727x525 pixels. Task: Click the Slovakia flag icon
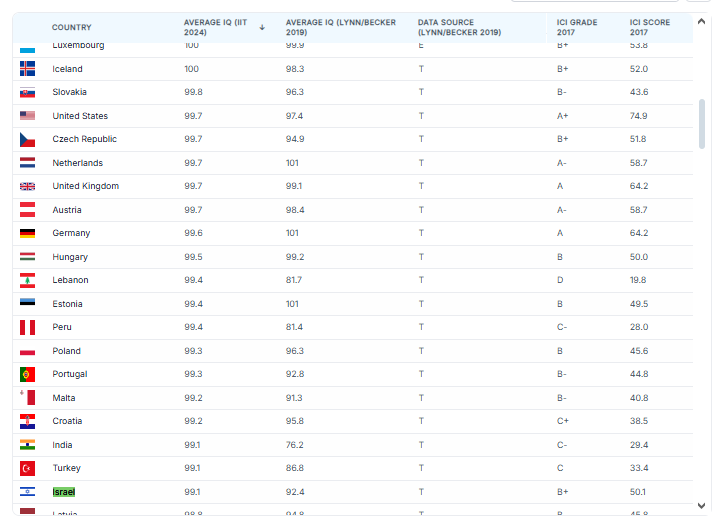(x=27, y=92)
